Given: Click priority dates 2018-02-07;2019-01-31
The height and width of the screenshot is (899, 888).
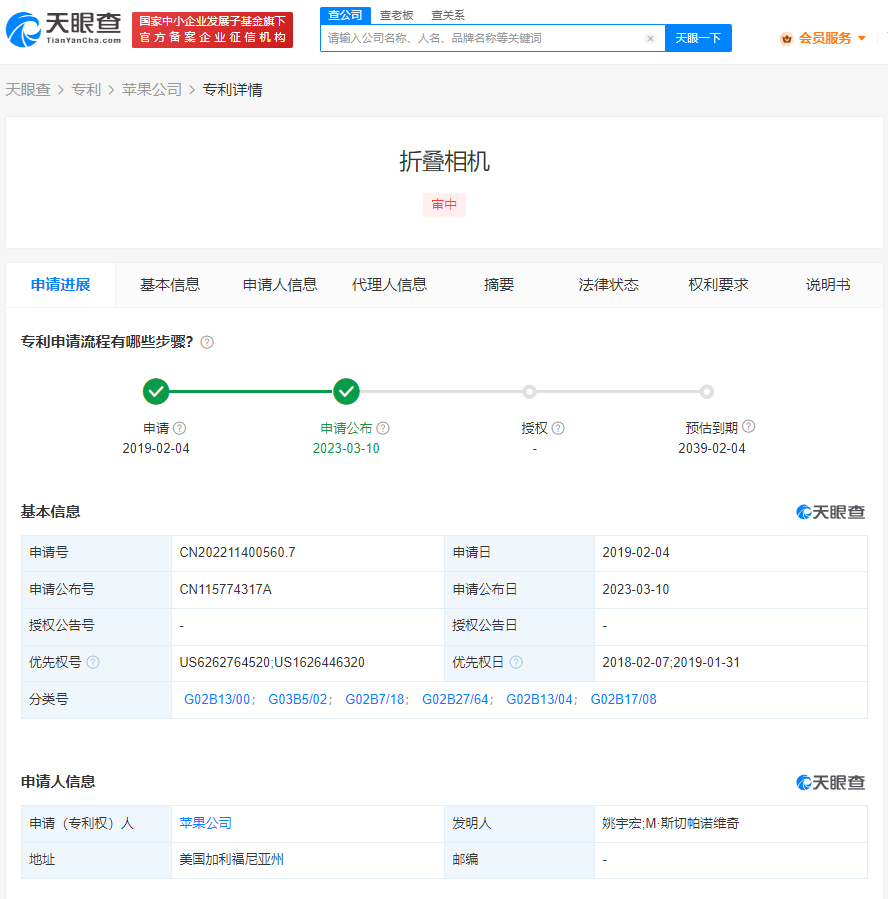Looking at the screenshot, I should [671, 663].
